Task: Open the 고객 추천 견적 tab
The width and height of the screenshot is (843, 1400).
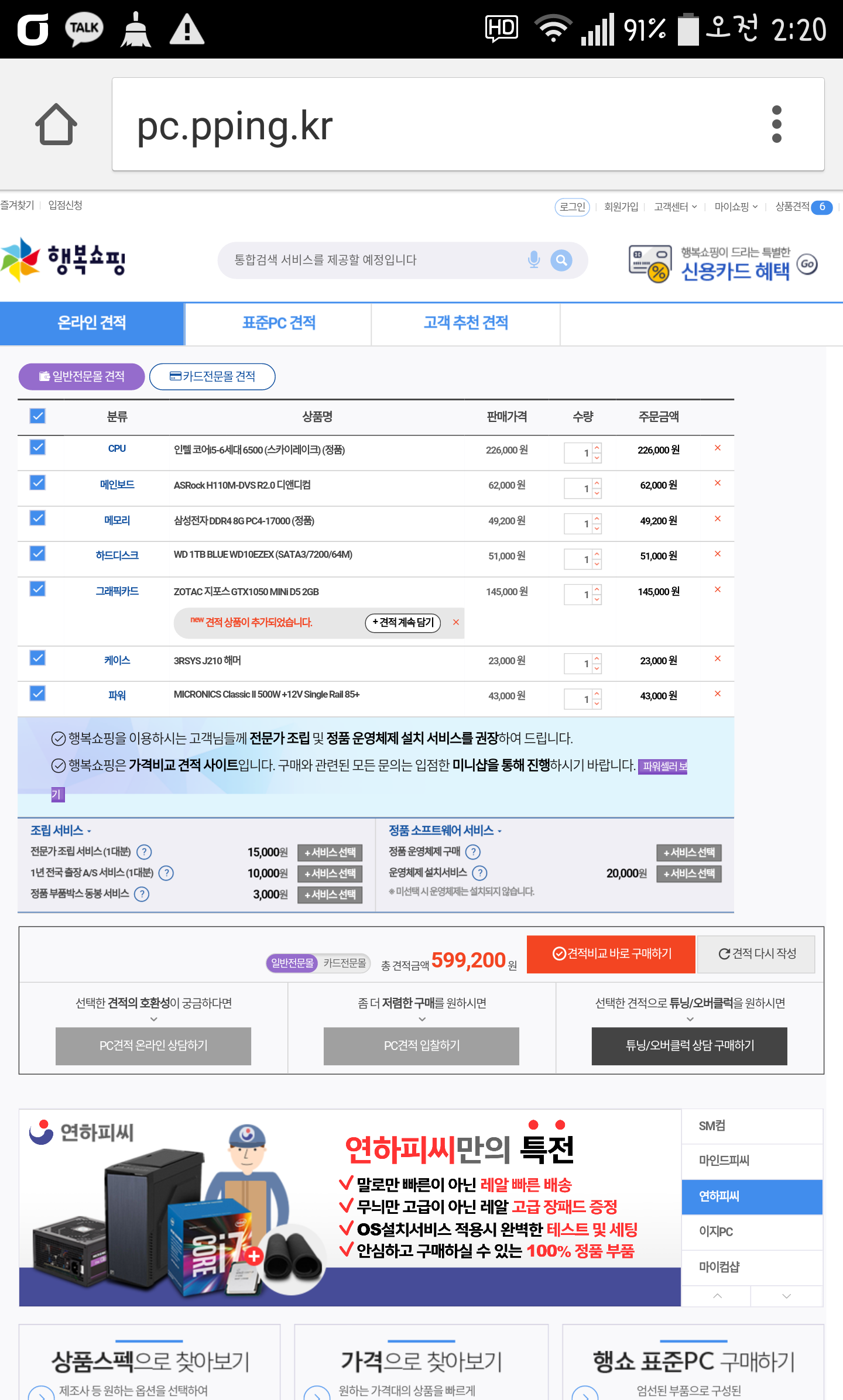Action: [x=465, y=323]
